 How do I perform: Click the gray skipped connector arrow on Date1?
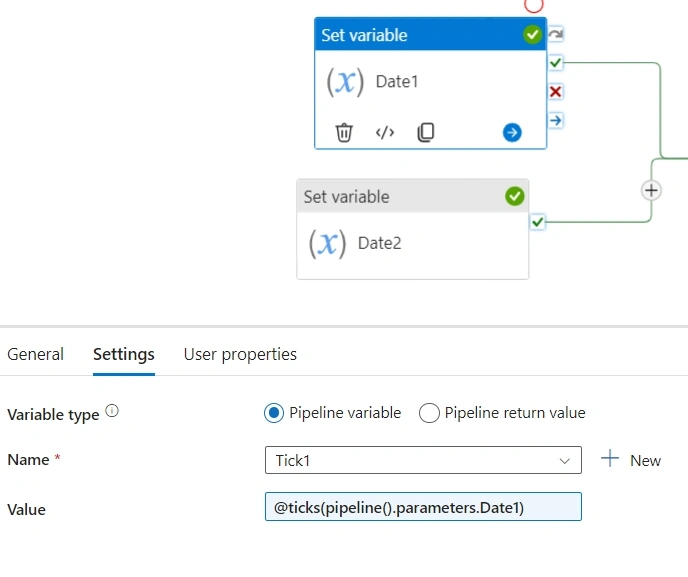click(x=555, y=34)
